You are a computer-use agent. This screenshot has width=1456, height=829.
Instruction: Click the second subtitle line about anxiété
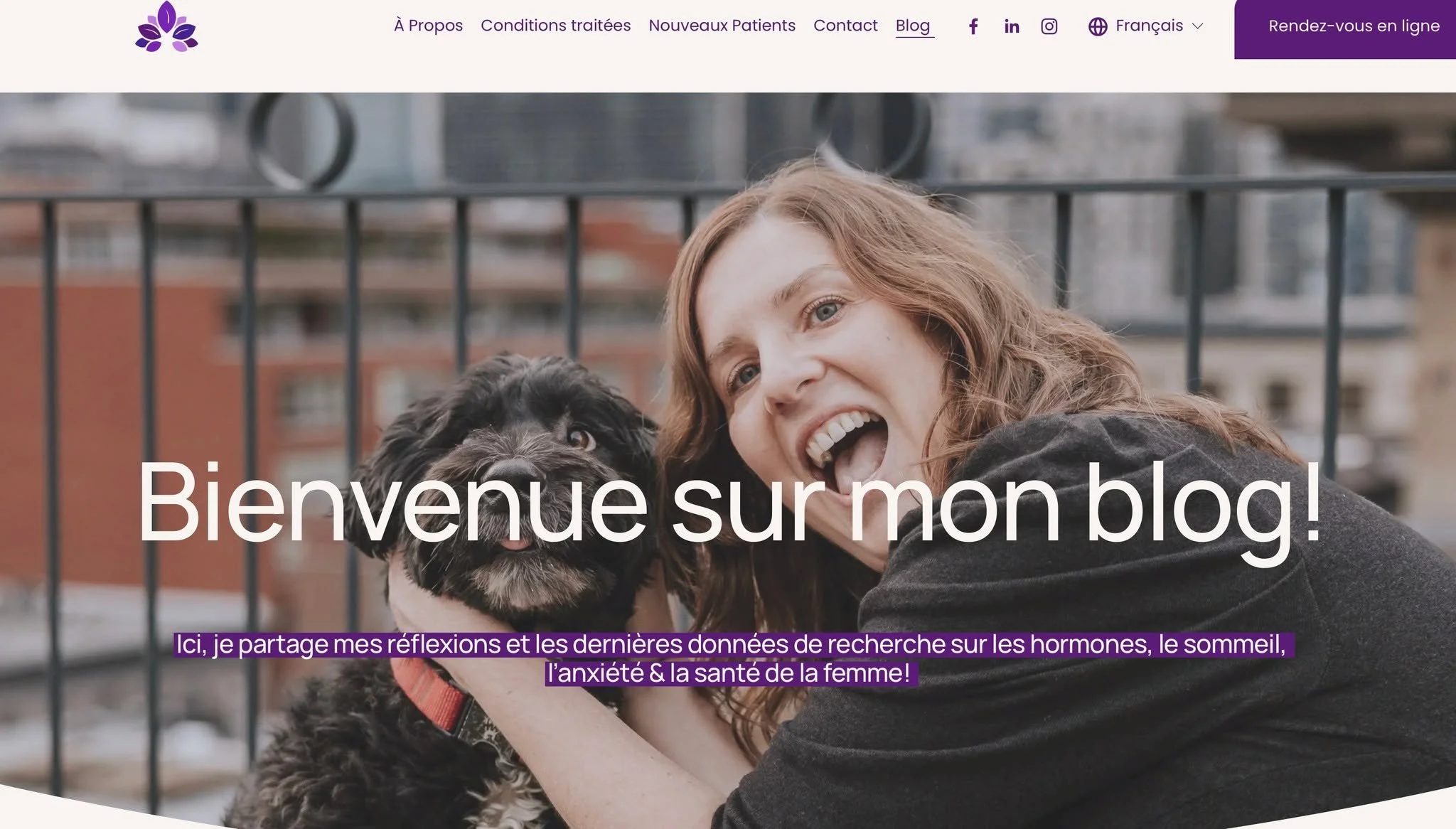731,673
